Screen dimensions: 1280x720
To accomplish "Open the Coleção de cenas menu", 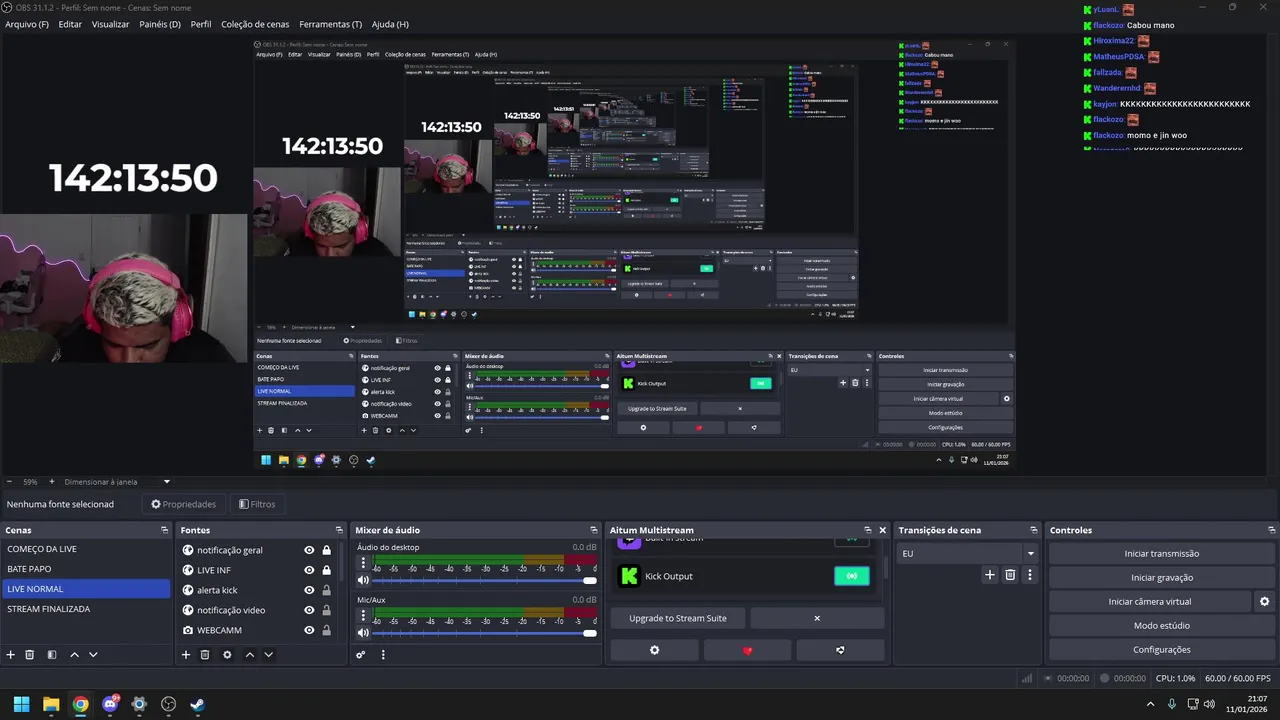I will [255, 24].
